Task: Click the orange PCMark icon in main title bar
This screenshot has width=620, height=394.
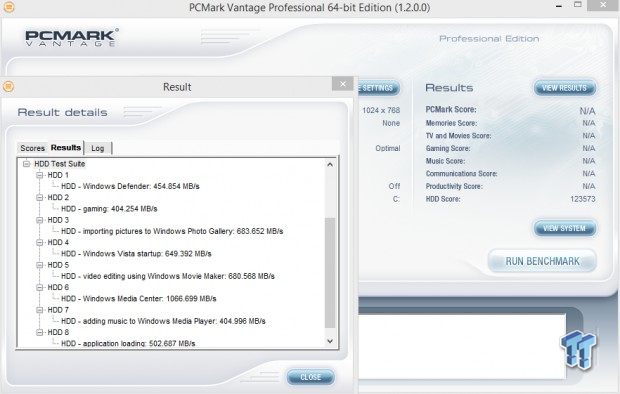Action: tap(9, 6)
